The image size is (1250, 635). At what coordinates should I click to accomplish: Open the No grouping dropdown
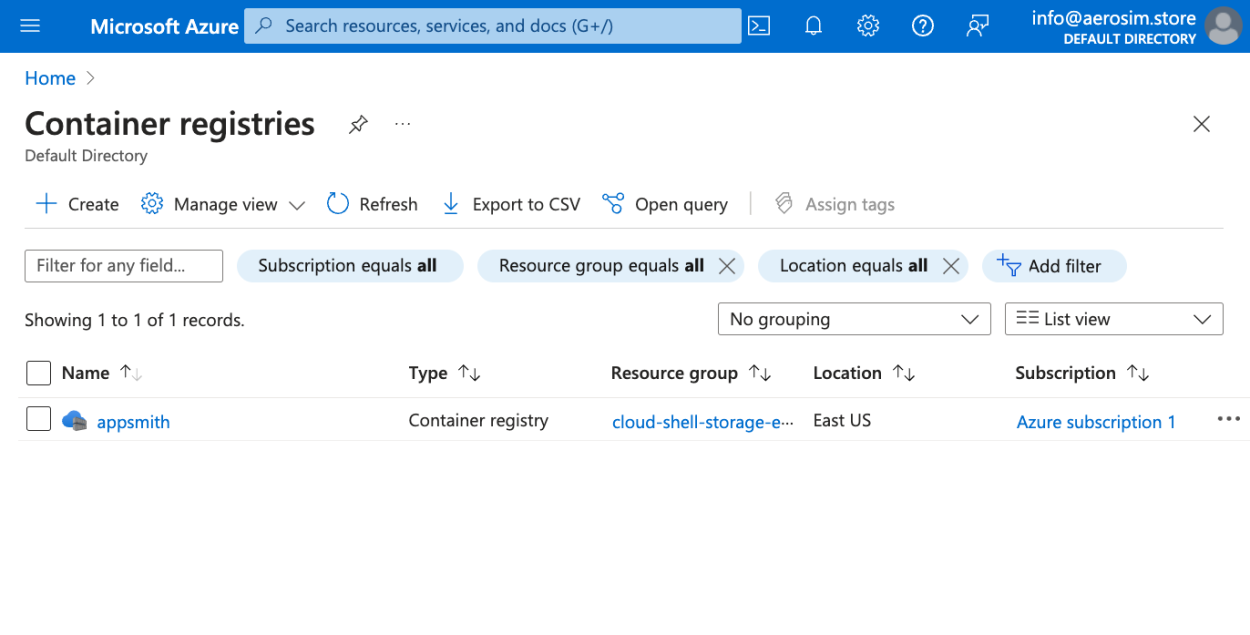(853, 319)
